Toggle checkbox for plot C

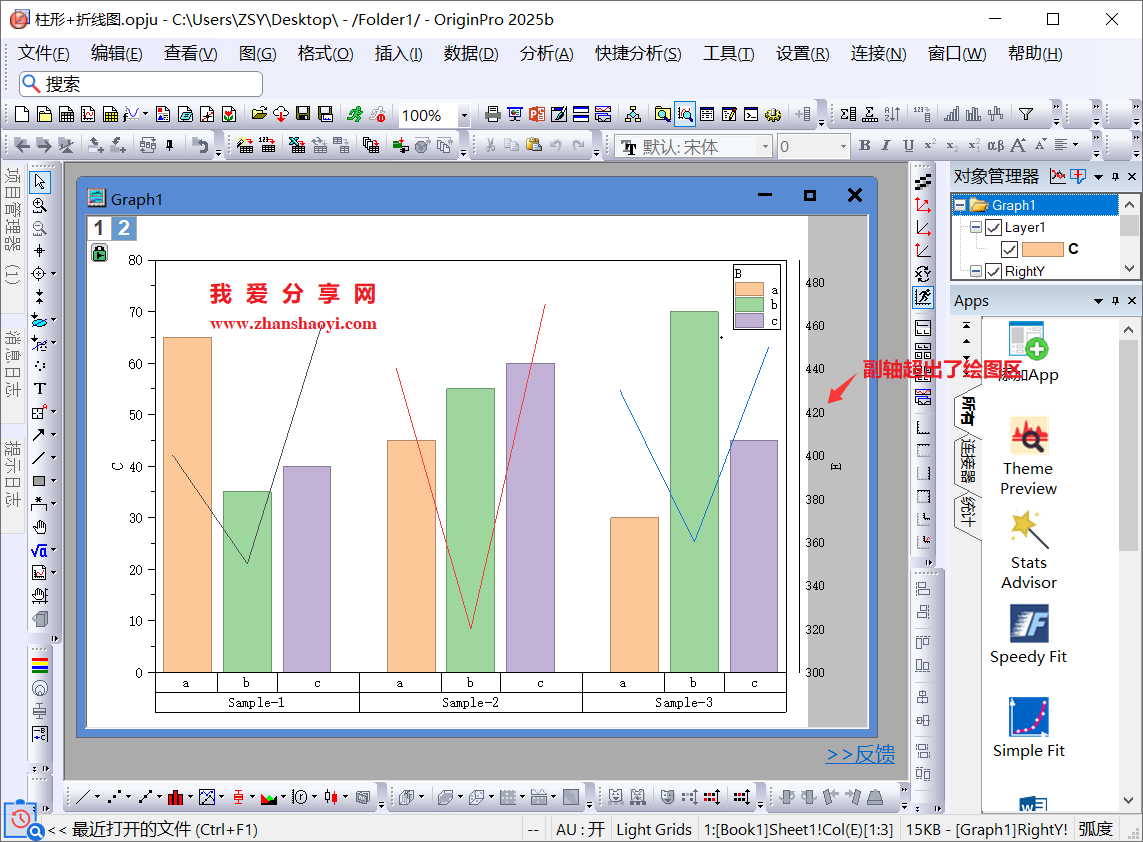tap(1009, 249)
